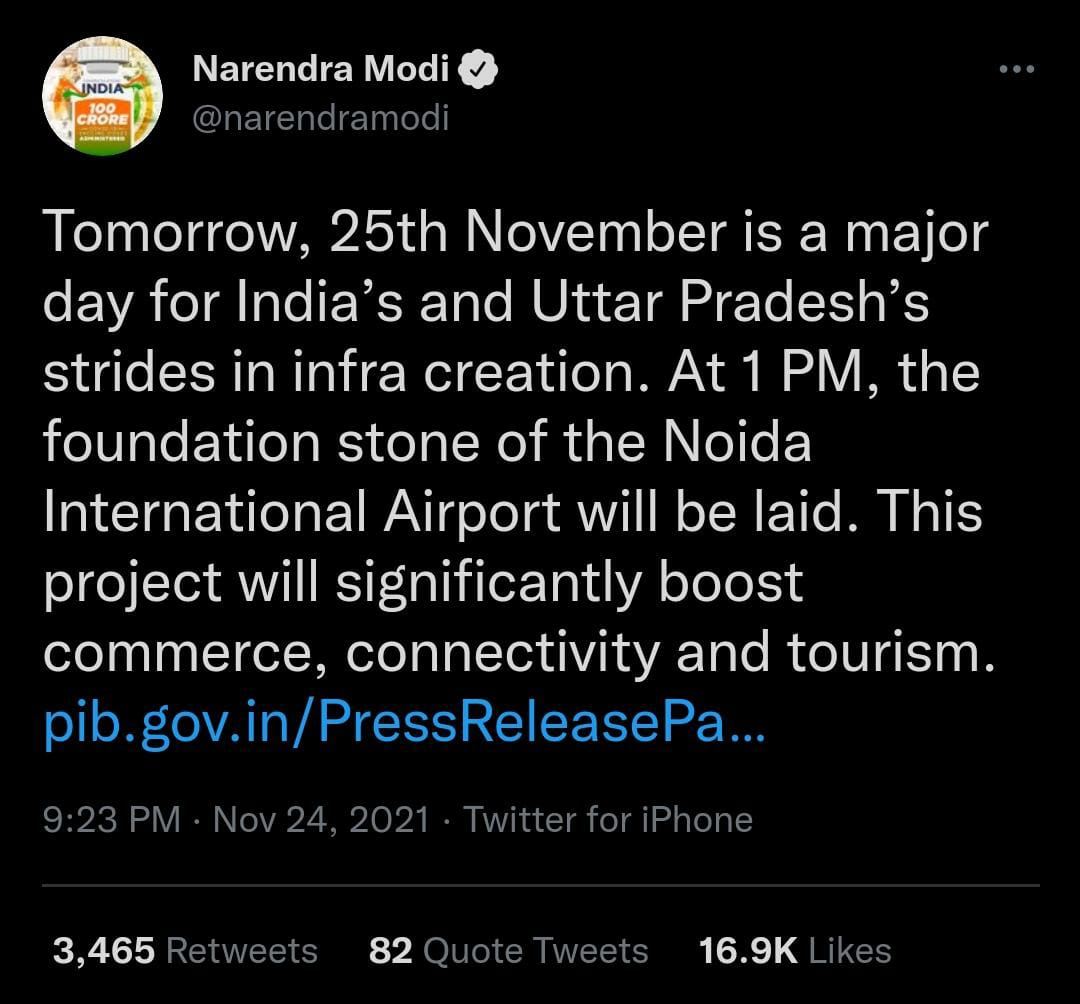Click the Likes label text

(x=849, y=950)
